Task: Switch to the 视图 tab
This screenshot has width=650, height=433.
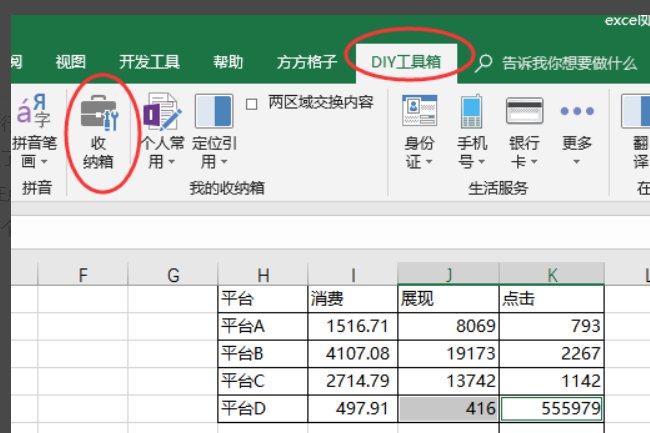Action: (71, 62)
